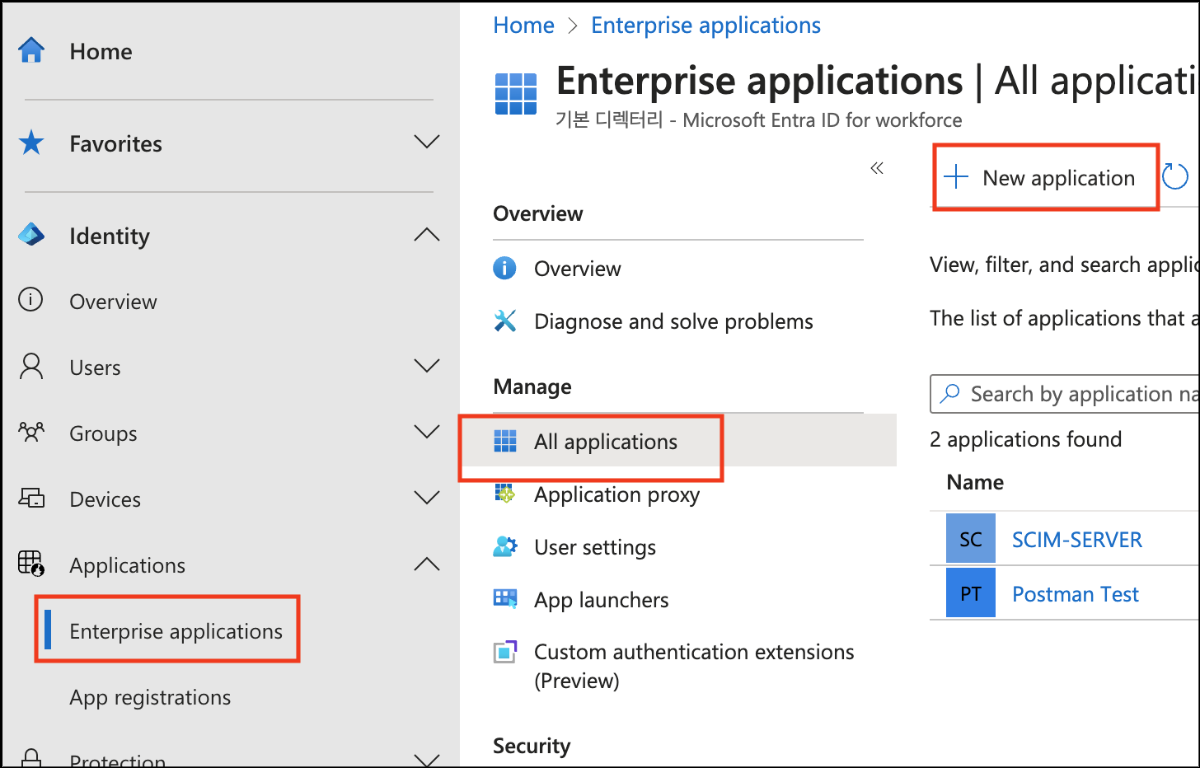
Task: Expand the Devices menu chevron
Action: pos(427,499)
